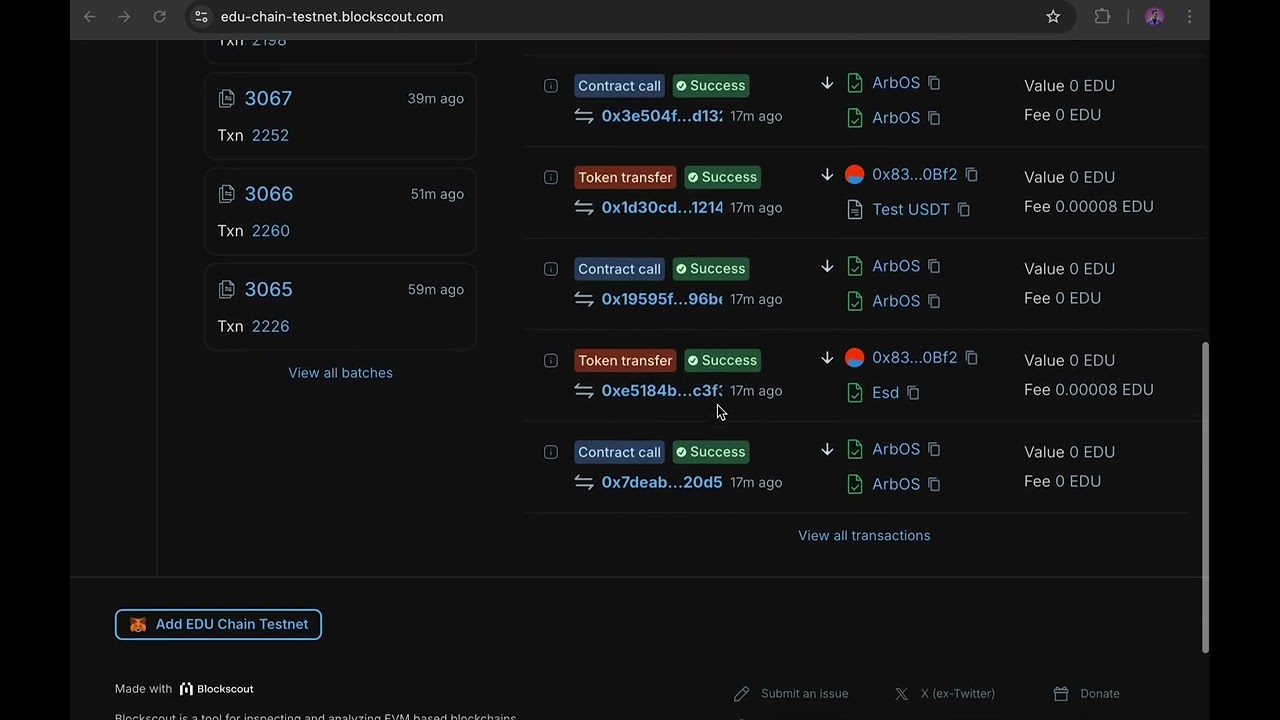Viewport: 1280px width, 720px height.
Task: Click the browser forward arrow
Action: pyautogui.click(x=124, y=17)
